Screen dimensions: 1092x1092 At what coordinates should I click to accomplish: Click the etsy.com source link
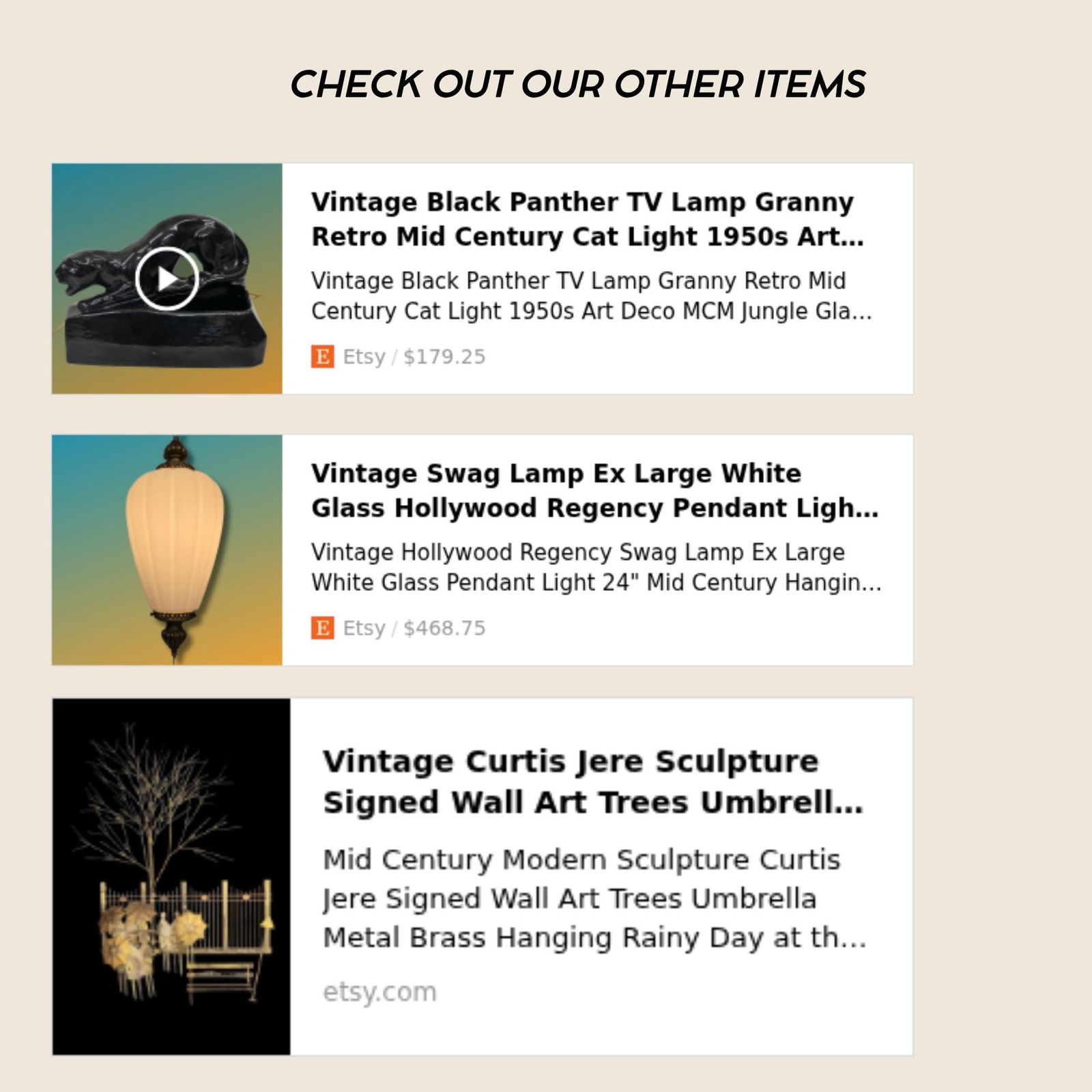point(379,992)
